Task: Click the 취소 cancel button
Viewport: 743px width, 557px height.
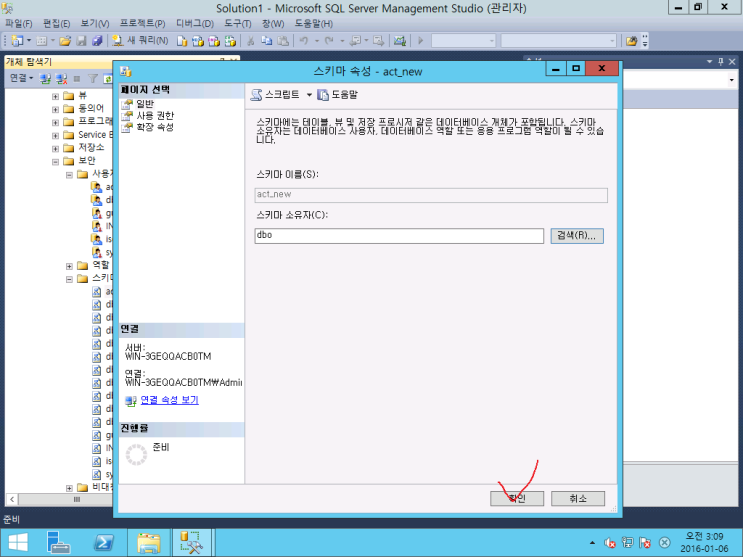Action: 578,498
